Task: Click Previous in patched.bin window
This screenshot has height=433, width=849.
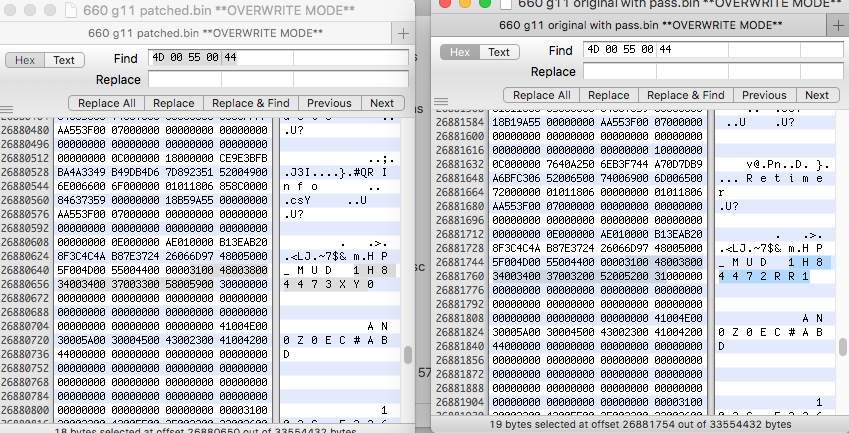Action: [329, 103]
